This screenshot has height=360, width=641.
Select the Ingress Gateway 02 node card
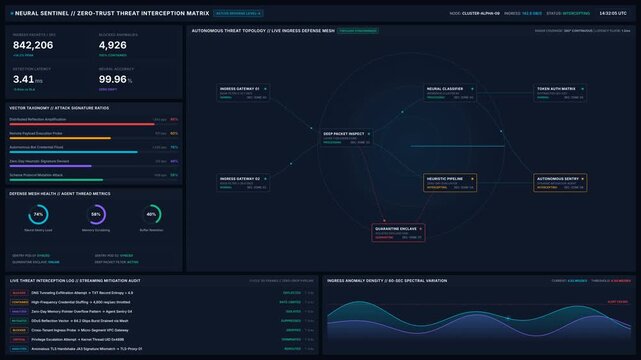pos(243,183)
